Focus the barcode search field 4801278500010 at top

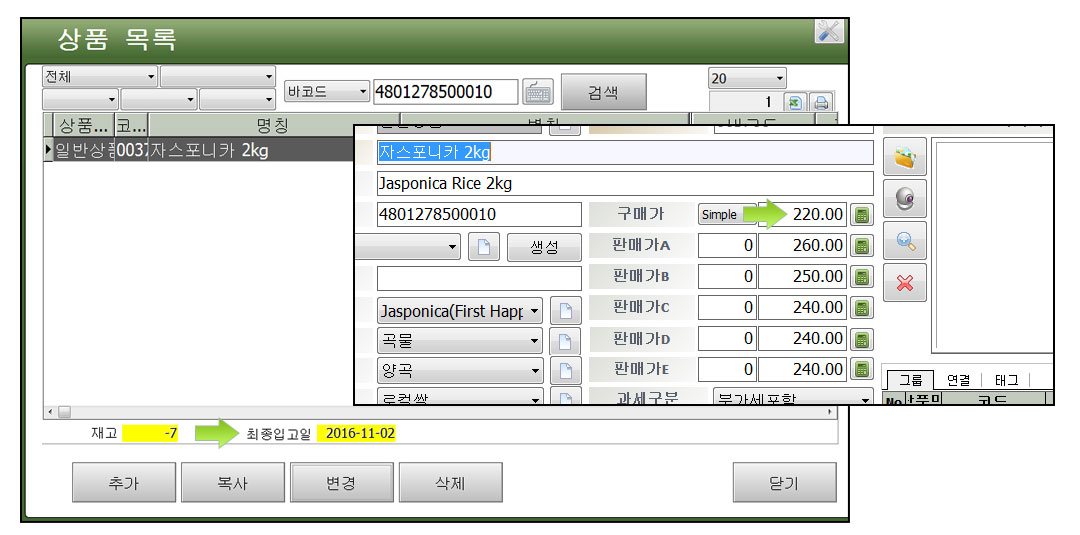click(445, 92)
